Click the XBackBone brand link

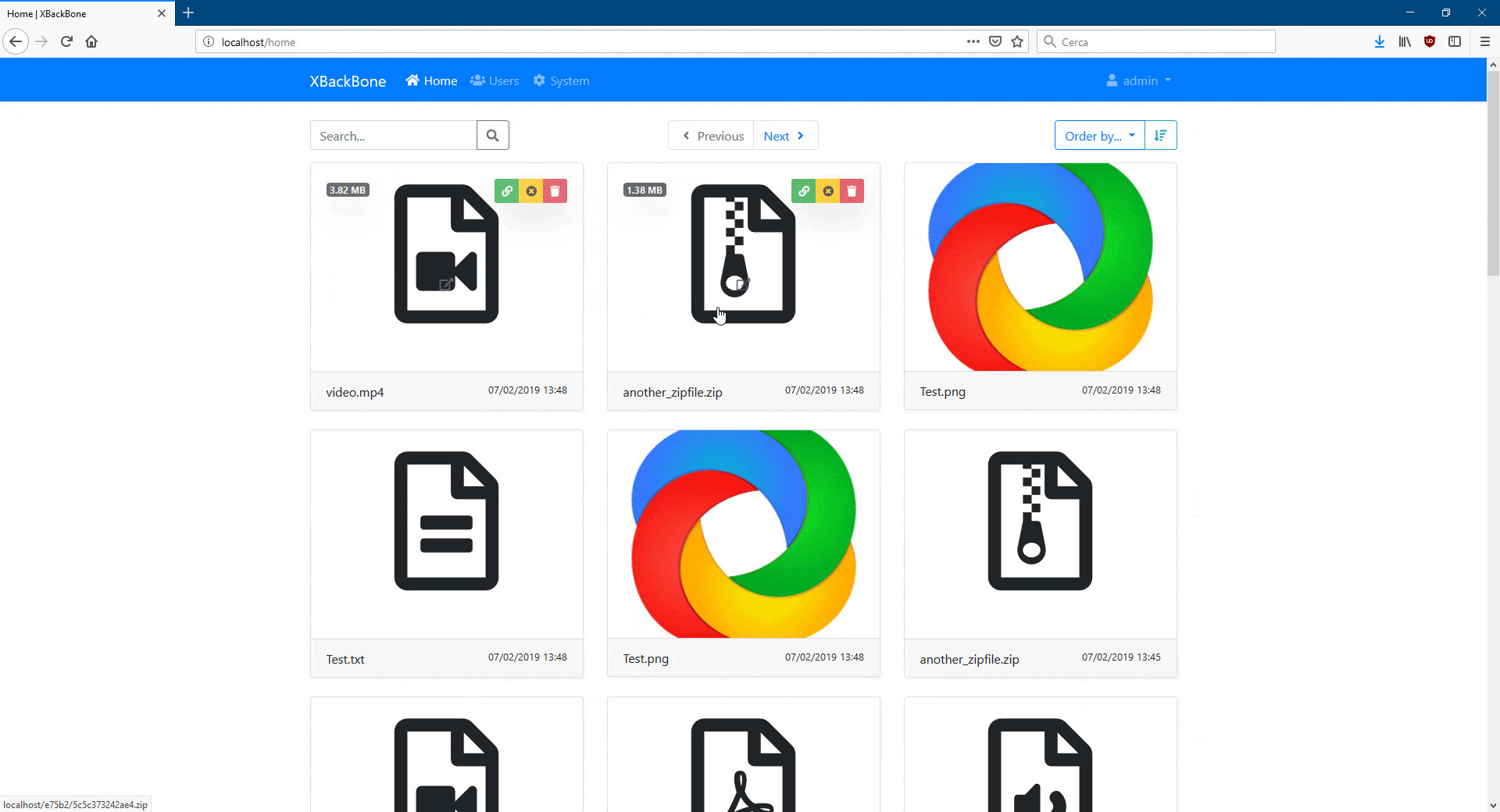click(x=348, y=81)
